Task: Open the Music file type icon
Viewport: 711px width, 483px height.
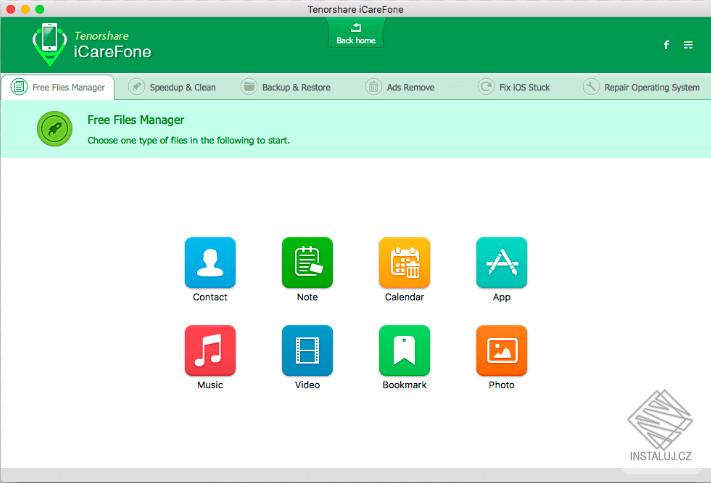Action: click(210, 350)
